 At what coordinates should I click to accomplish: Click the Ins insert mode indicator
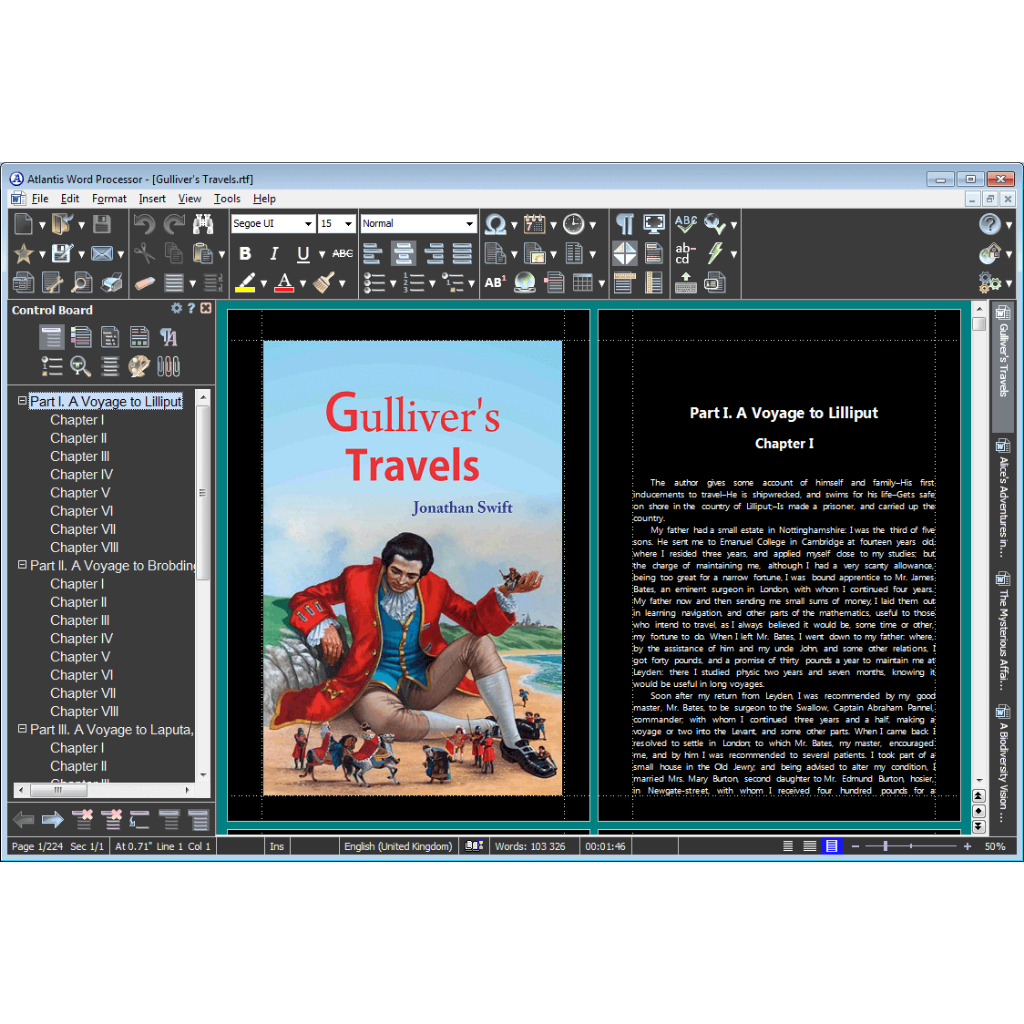click(x=277, y=846)
